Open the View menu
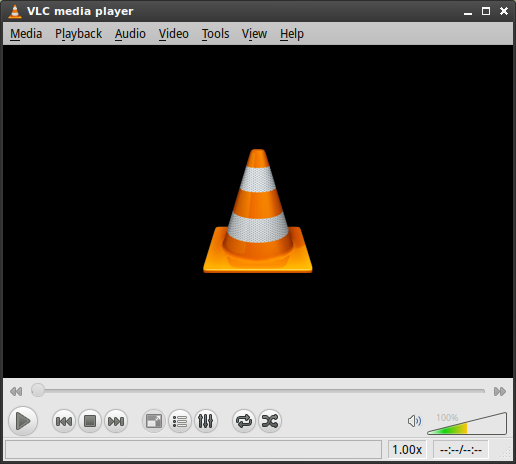516x464 pixels. click(254, 34)
